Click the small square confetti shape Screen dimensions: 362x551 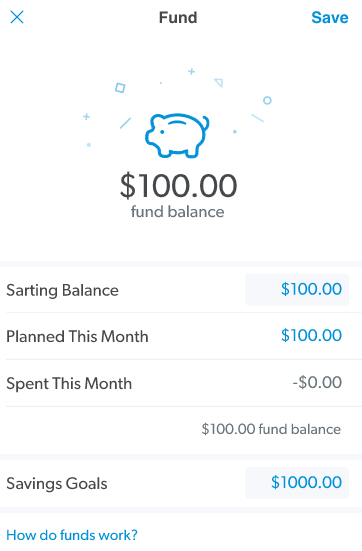[x=120, y=87]
